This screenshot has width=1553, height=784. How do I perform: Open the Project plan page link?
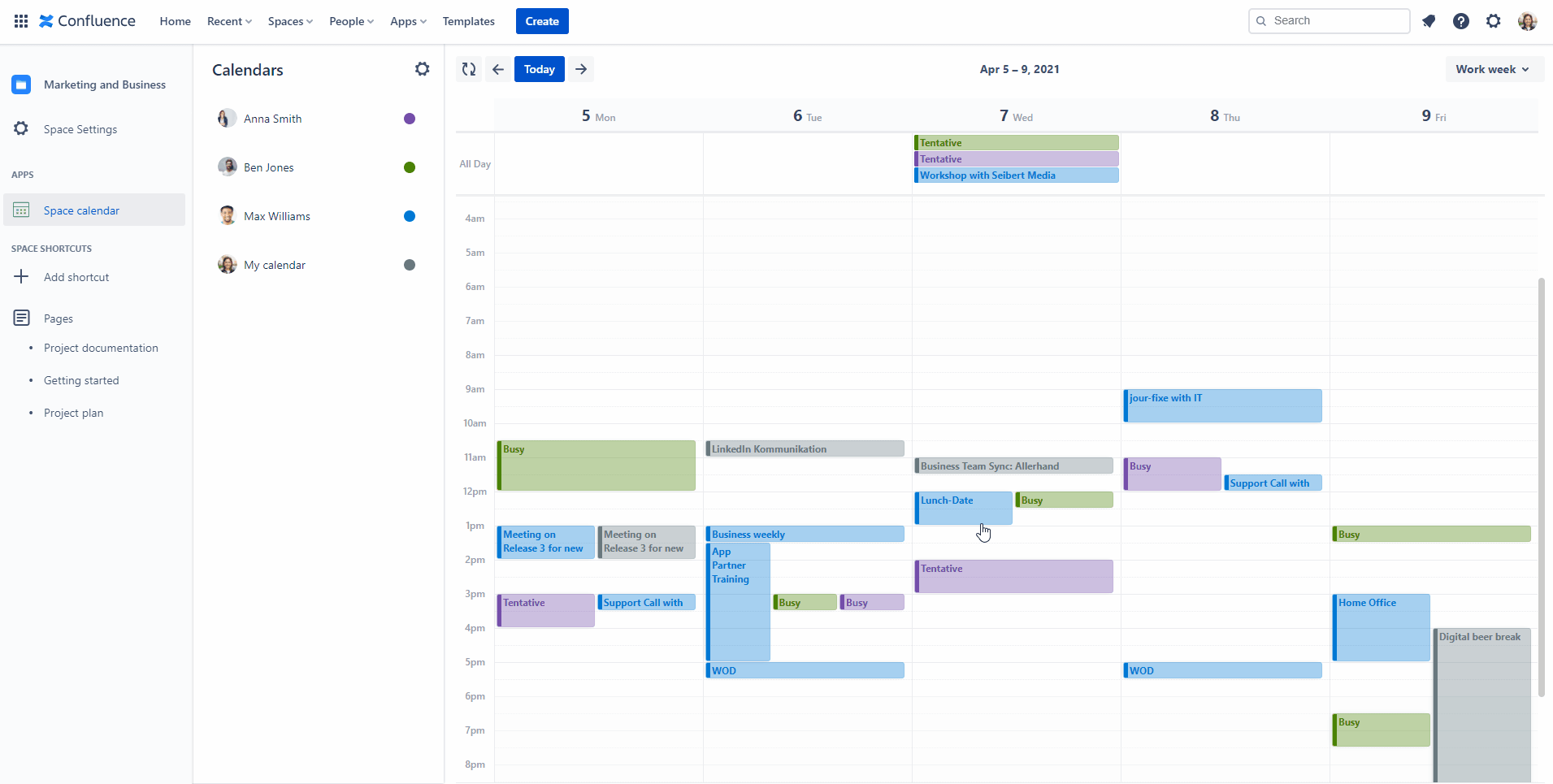pyautogui.click(x=73, y=412)
